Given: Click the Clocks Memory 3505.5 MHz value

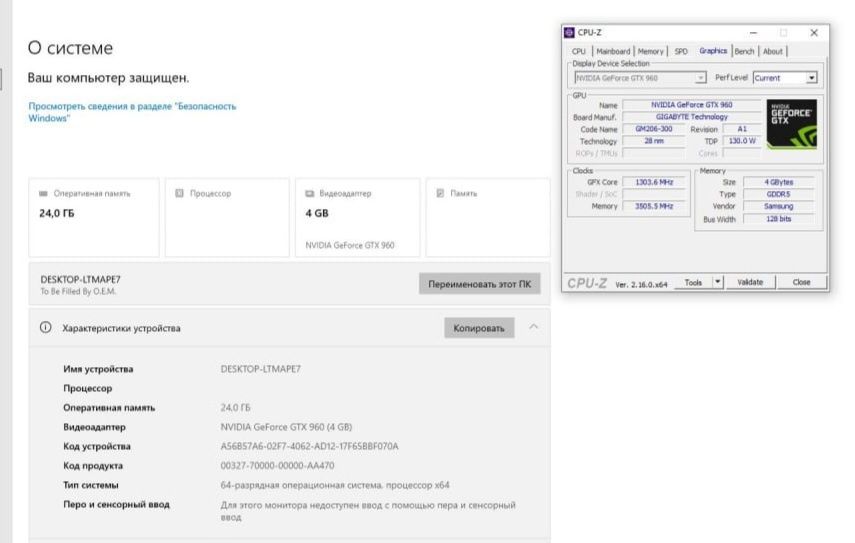Looking at the screenshot, I should (x=654, y=206).
